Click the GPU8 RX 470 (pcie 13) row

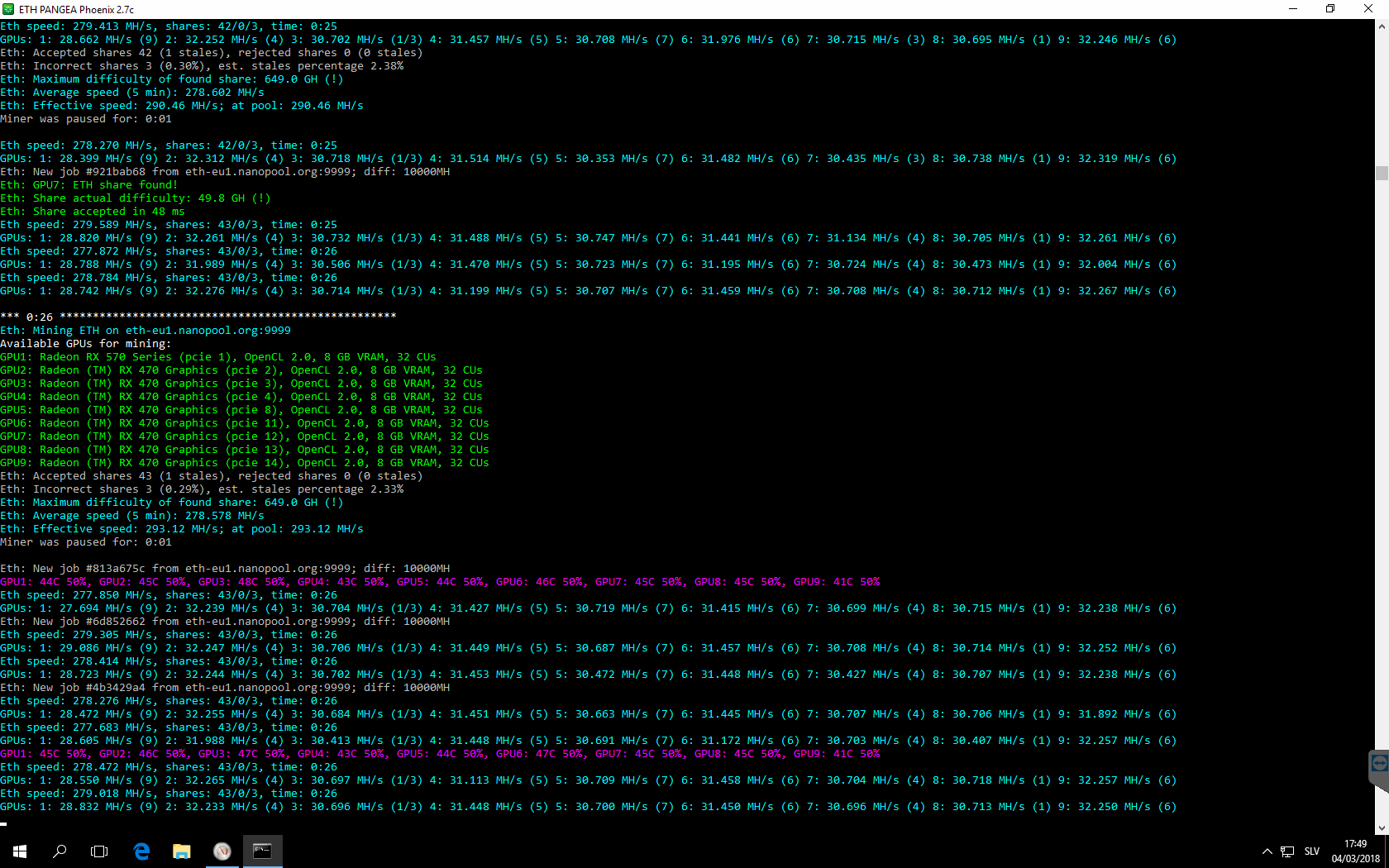(x=245, y=450)
